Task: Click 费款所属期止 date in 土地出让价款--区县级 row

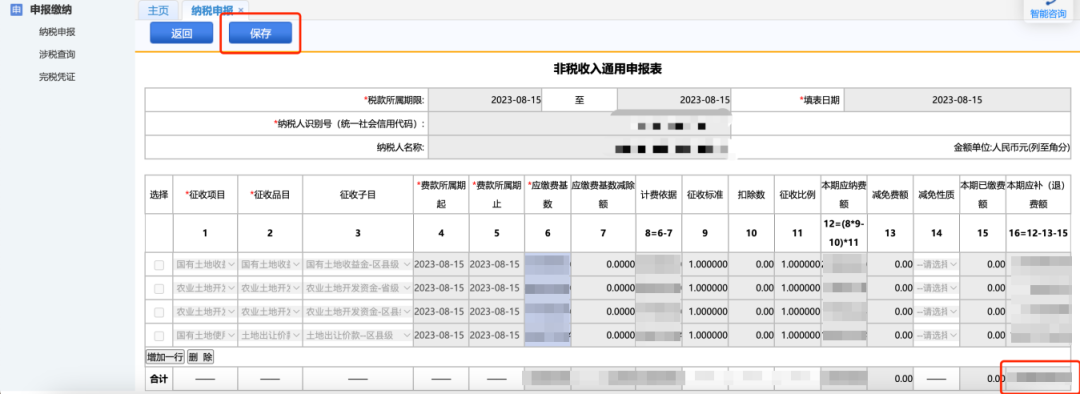Action: click(497, 335)
